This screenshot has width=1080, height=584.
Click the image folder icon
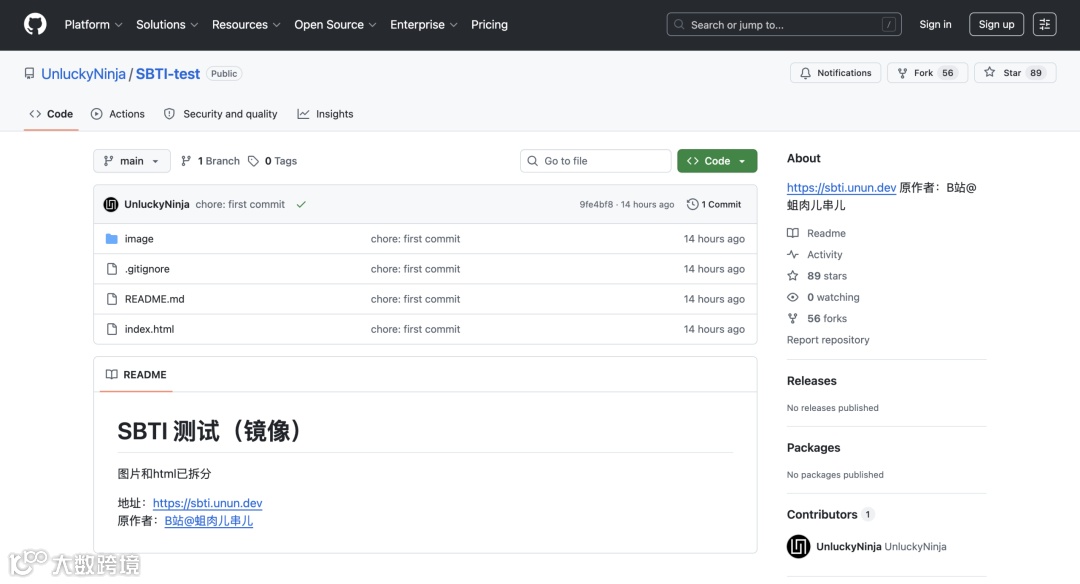[x=112, y=238]
